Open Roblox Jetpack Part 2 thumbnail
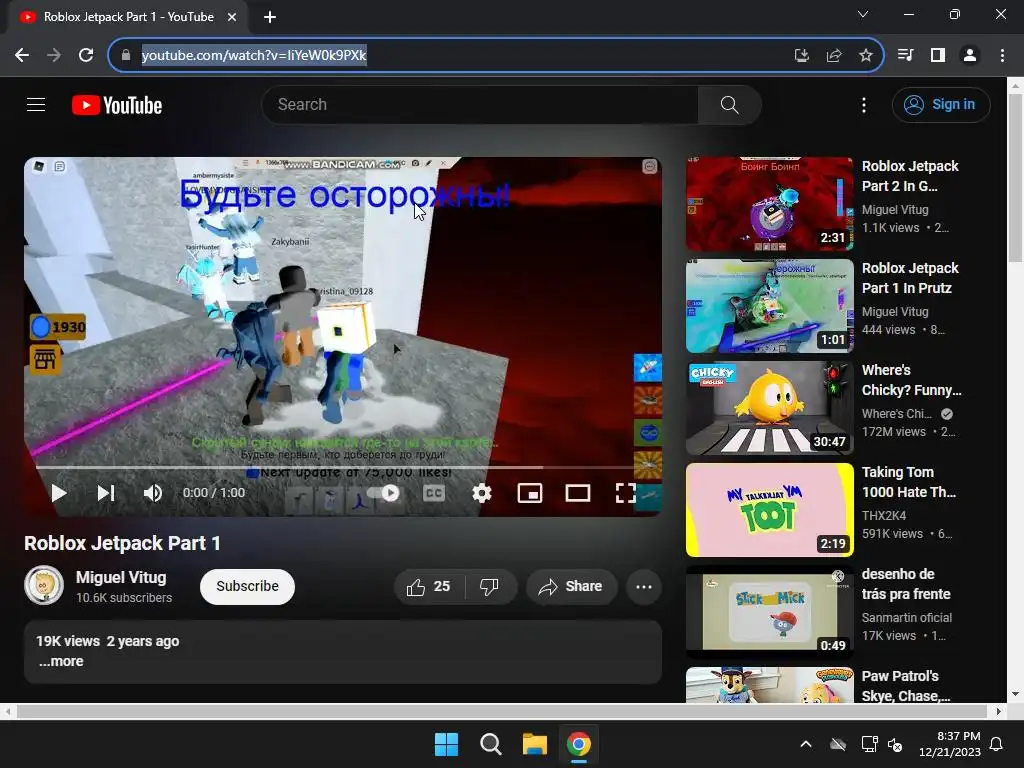 pos(769,204)
